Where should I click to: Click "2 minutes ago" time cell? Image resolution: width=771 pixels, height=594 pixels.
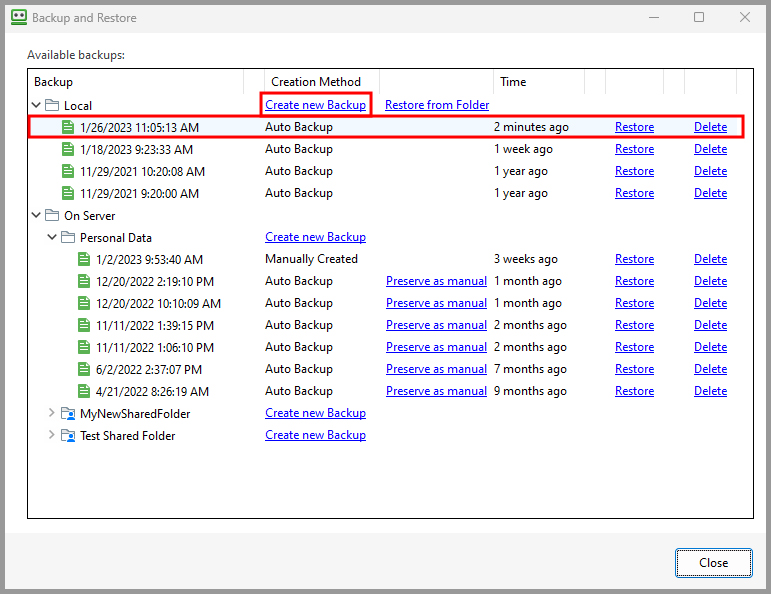pos(531,127)
